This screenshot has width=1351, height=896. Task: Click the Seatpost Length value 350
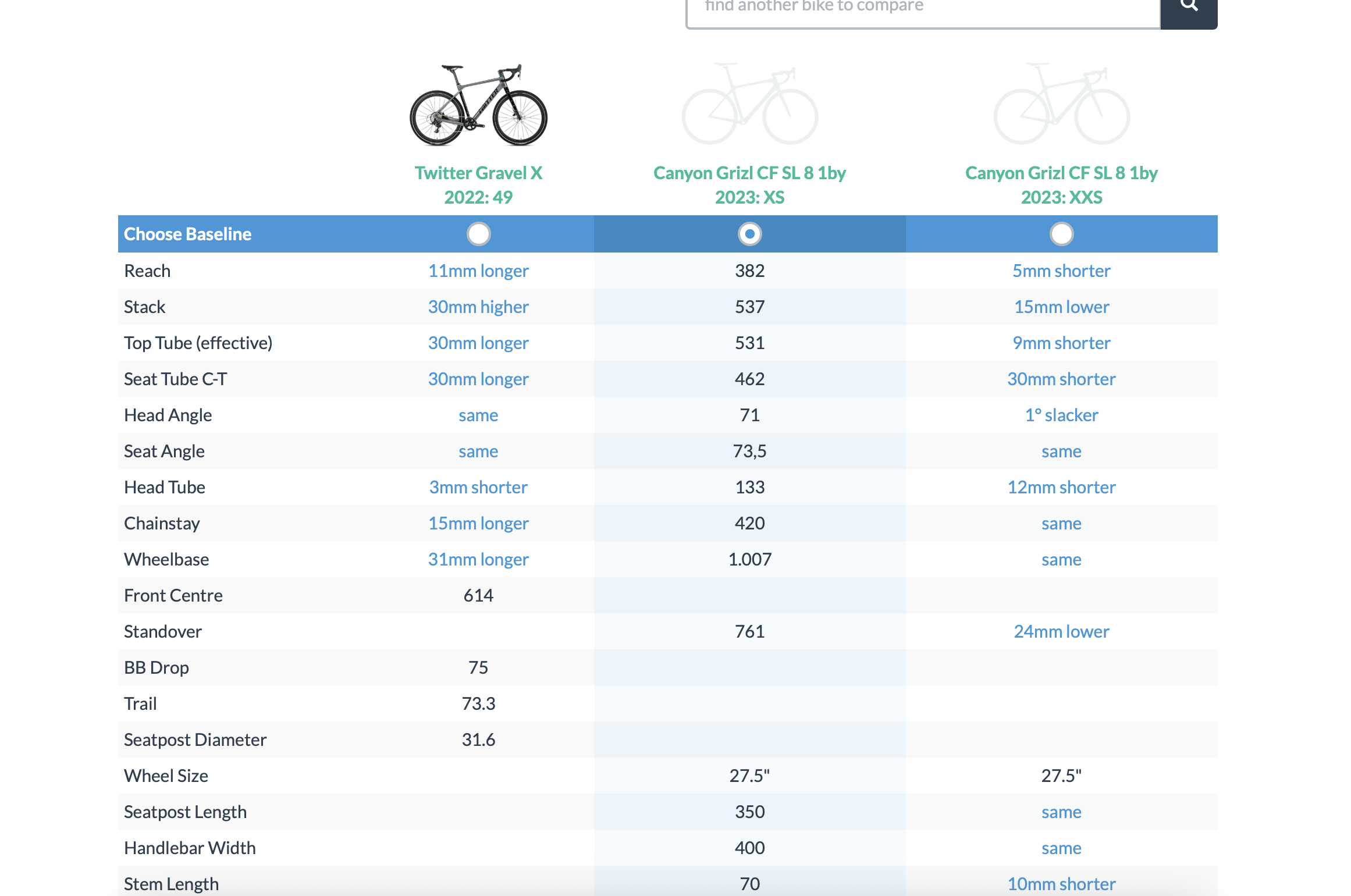coord(750,812)
